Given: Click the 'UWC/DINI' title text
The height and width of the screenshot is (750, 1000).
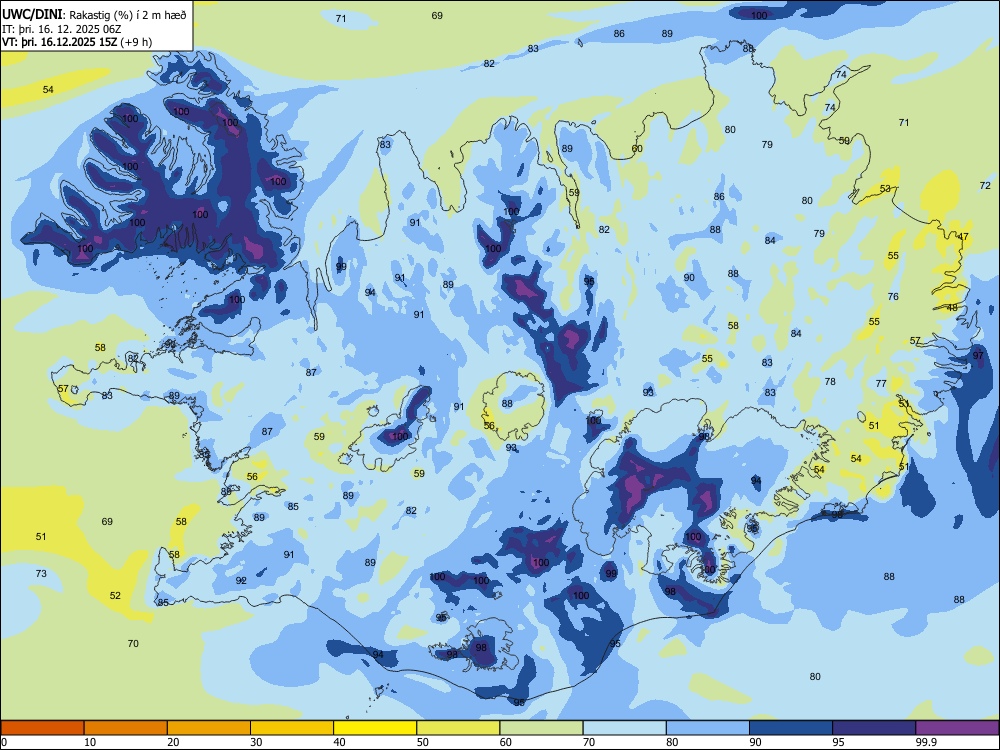Looking at the screenshot, I should 32,15.
